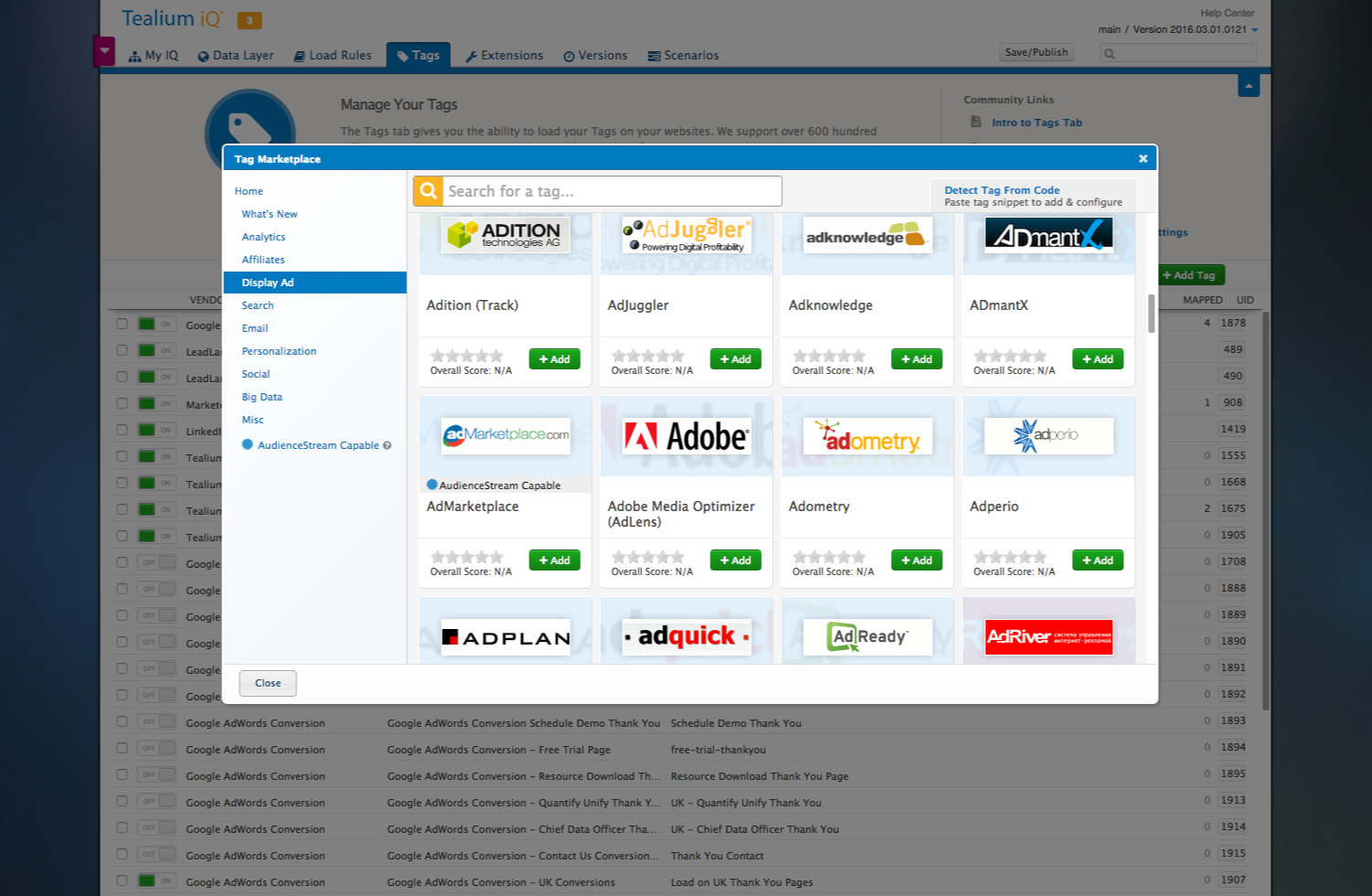Click the Adobe logo thumbnail
The height and width of the screenshot is (896, 1372).
(x=686, y=437)
